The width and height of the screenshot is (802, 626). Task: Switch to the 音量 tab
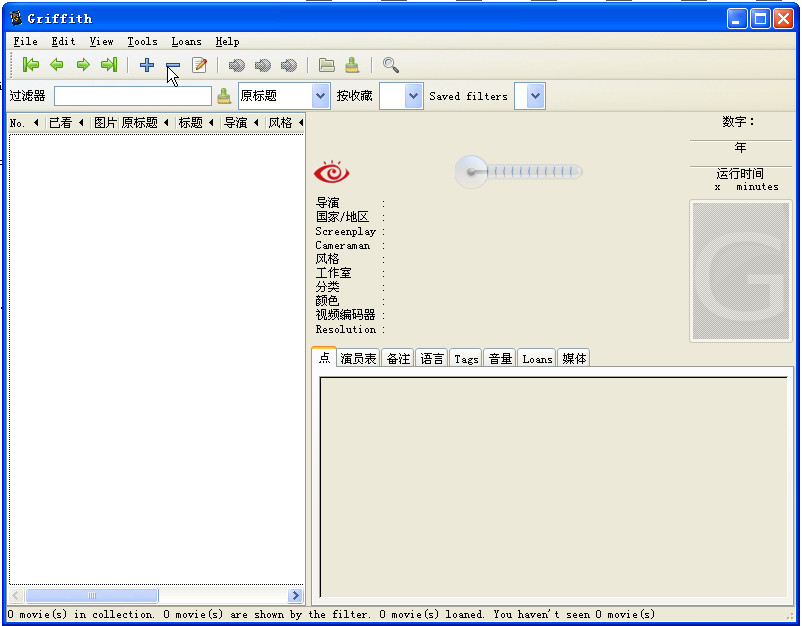click(x=500, y=359)
